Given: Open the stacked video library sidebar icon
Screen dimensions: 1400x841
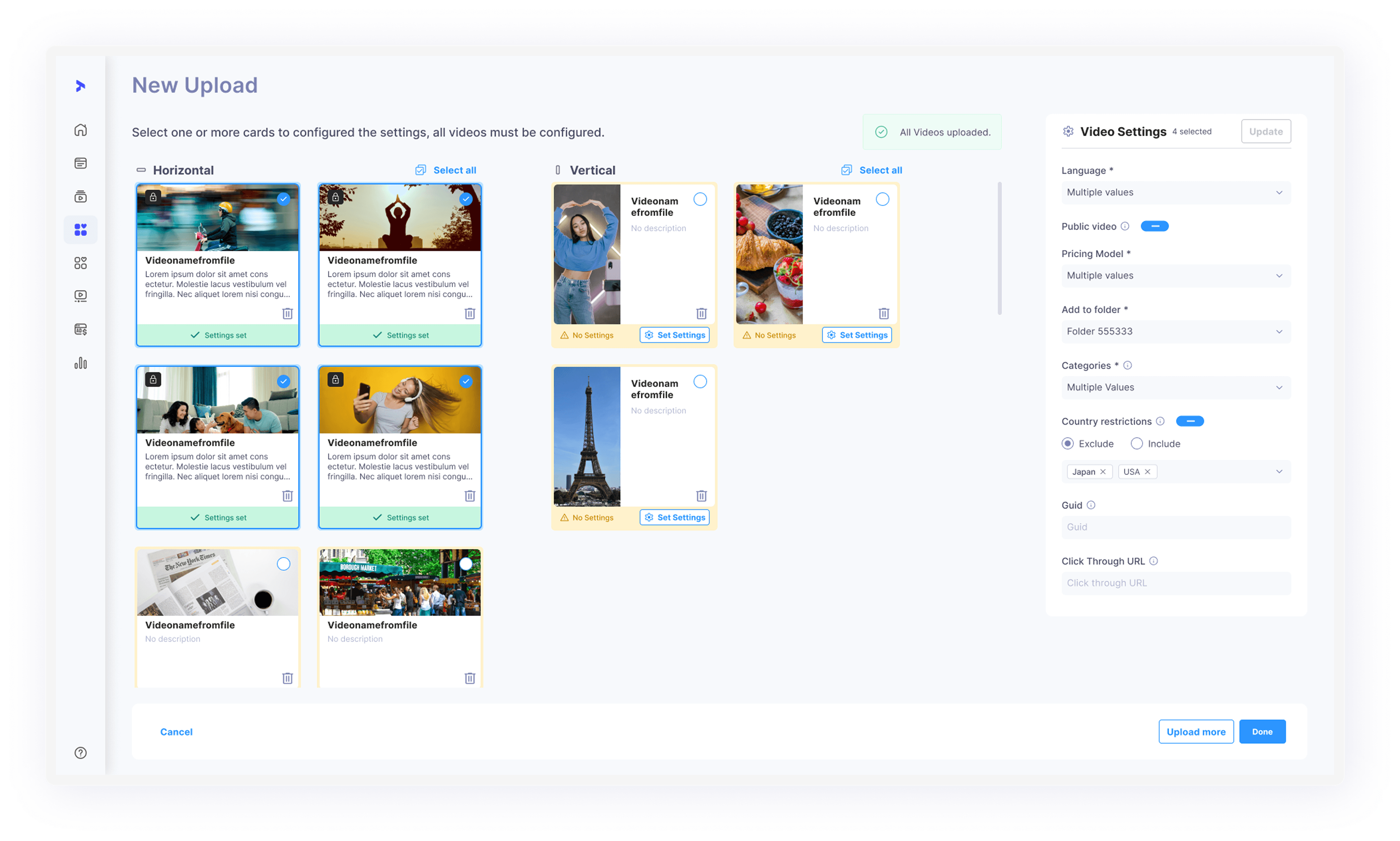Looking at the screenshot, I should coord(80,196).
